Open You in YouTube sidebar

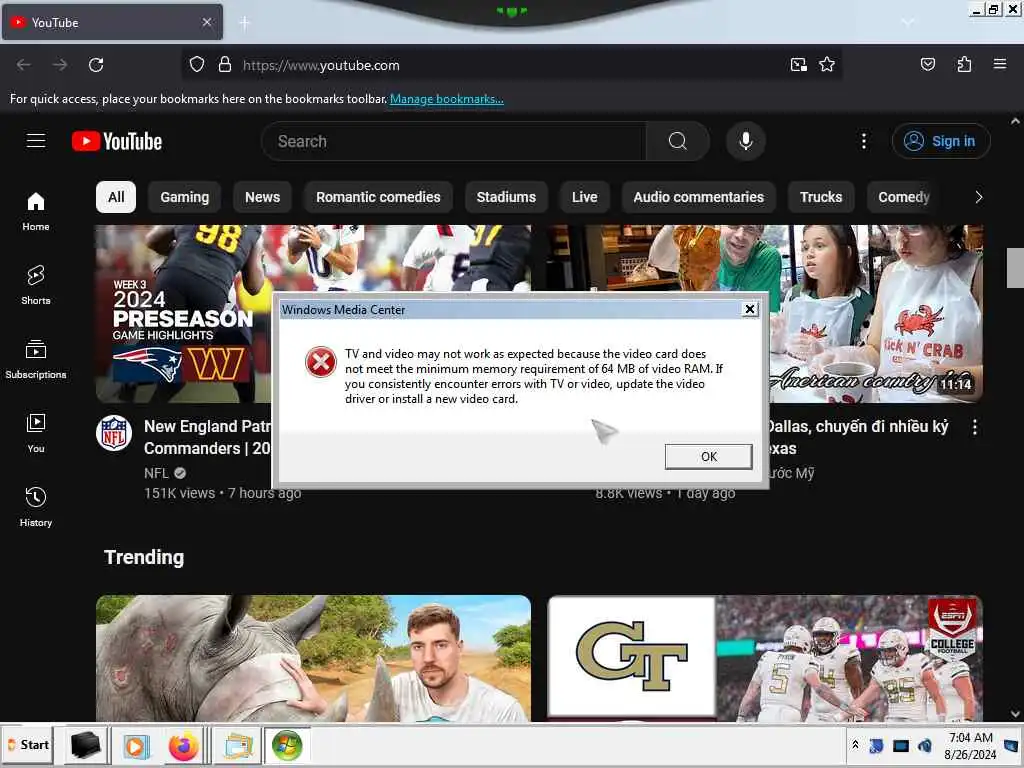point(36,433)
